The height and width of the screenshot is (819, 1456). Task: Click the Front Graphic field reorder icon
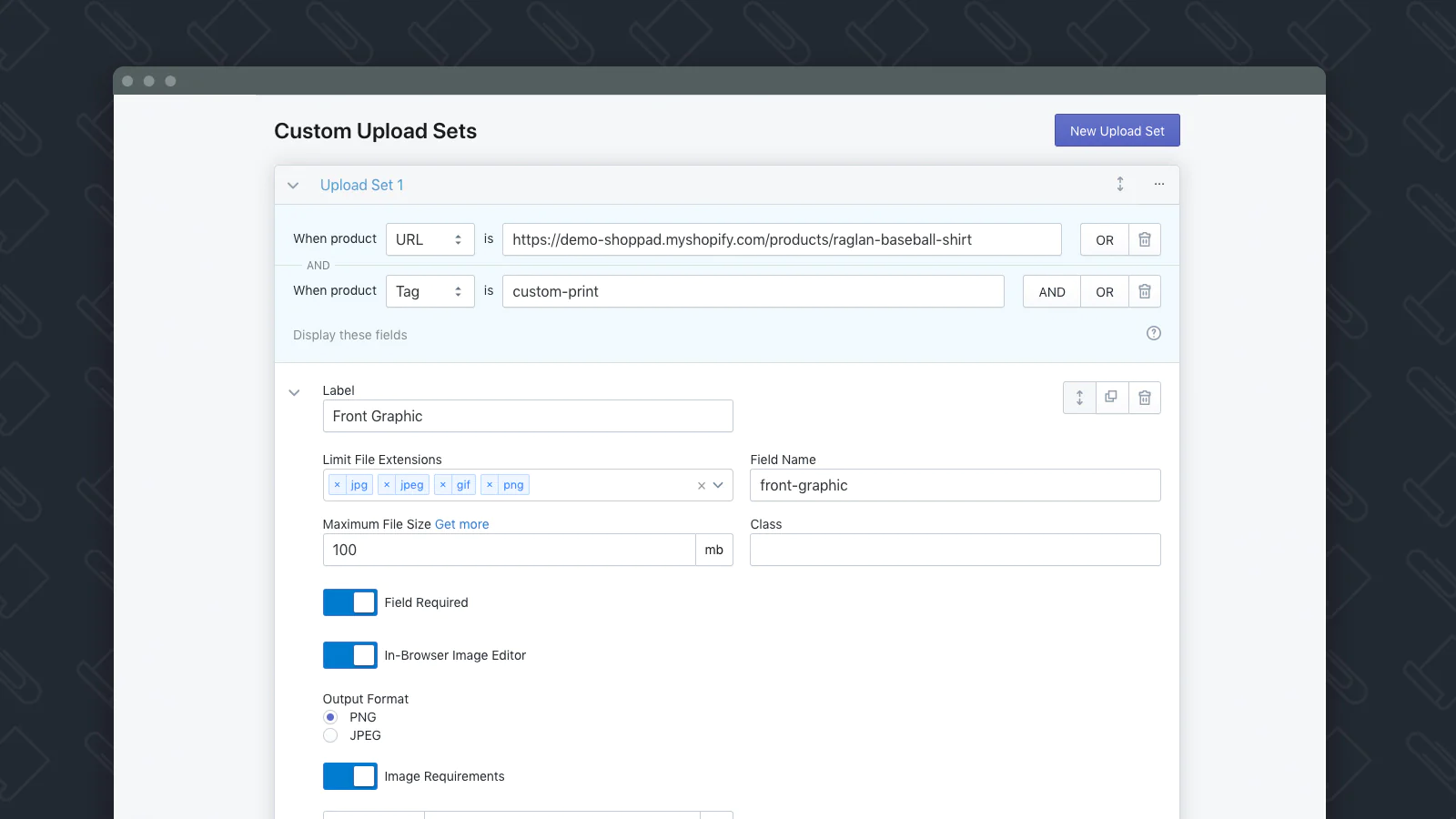coord(1079,398)
